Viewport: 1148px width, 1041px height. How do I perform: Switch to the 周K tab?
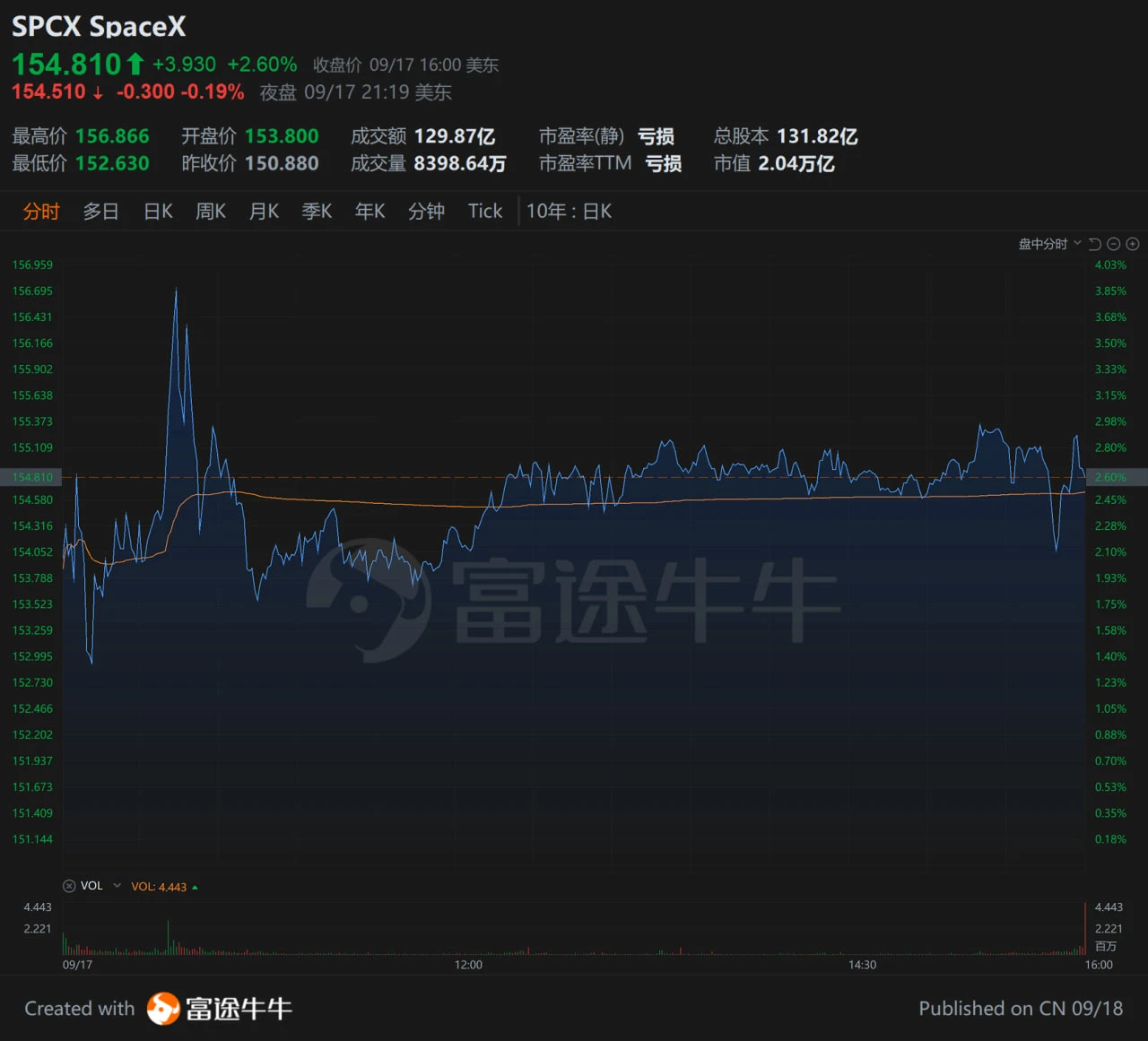[211, 212]
